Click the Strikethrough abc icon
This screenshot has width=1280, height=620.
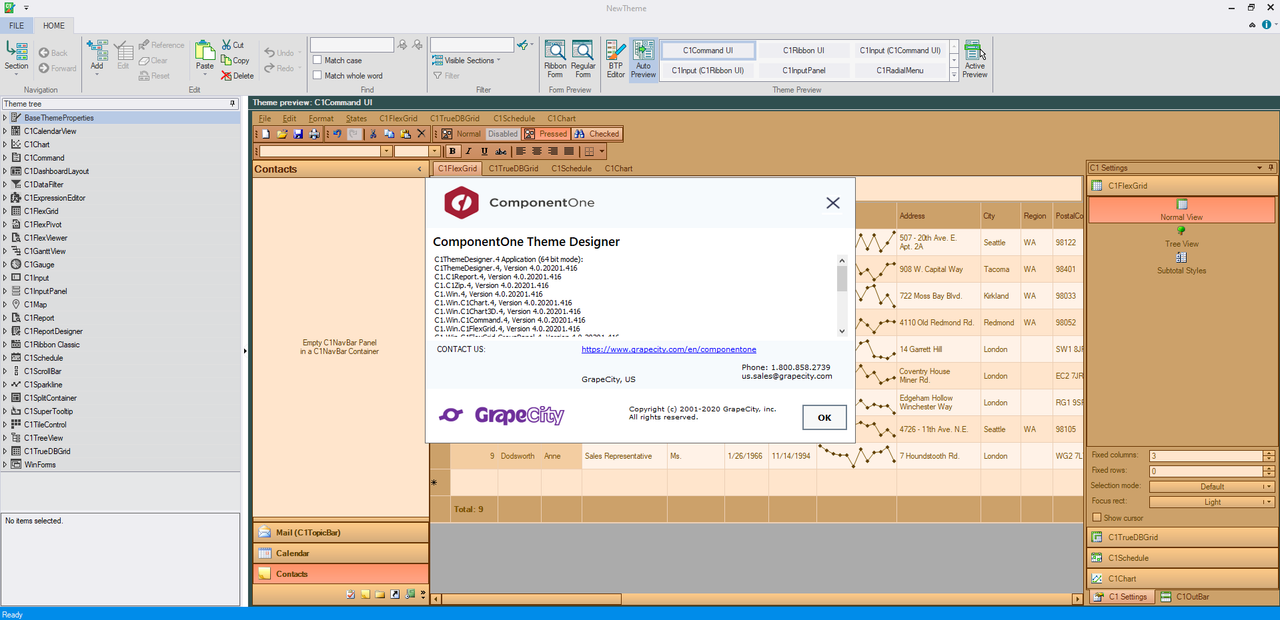coord(501,151)
